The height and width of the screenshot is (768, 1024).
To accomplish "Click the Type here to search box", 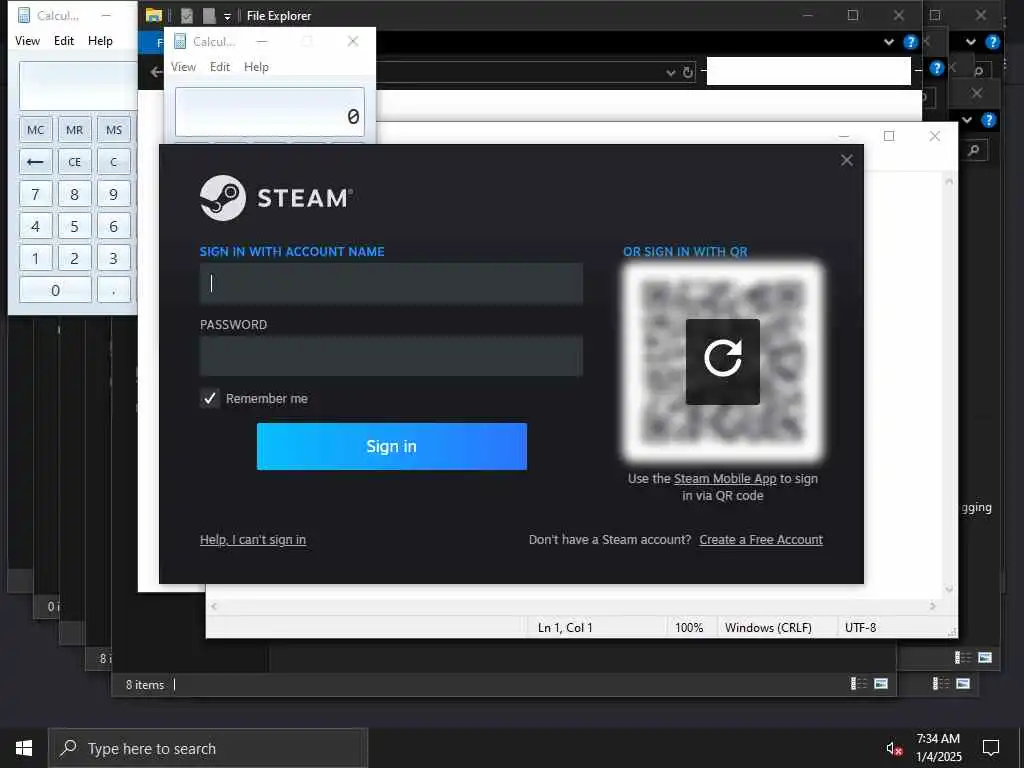I will click(208, 748).
